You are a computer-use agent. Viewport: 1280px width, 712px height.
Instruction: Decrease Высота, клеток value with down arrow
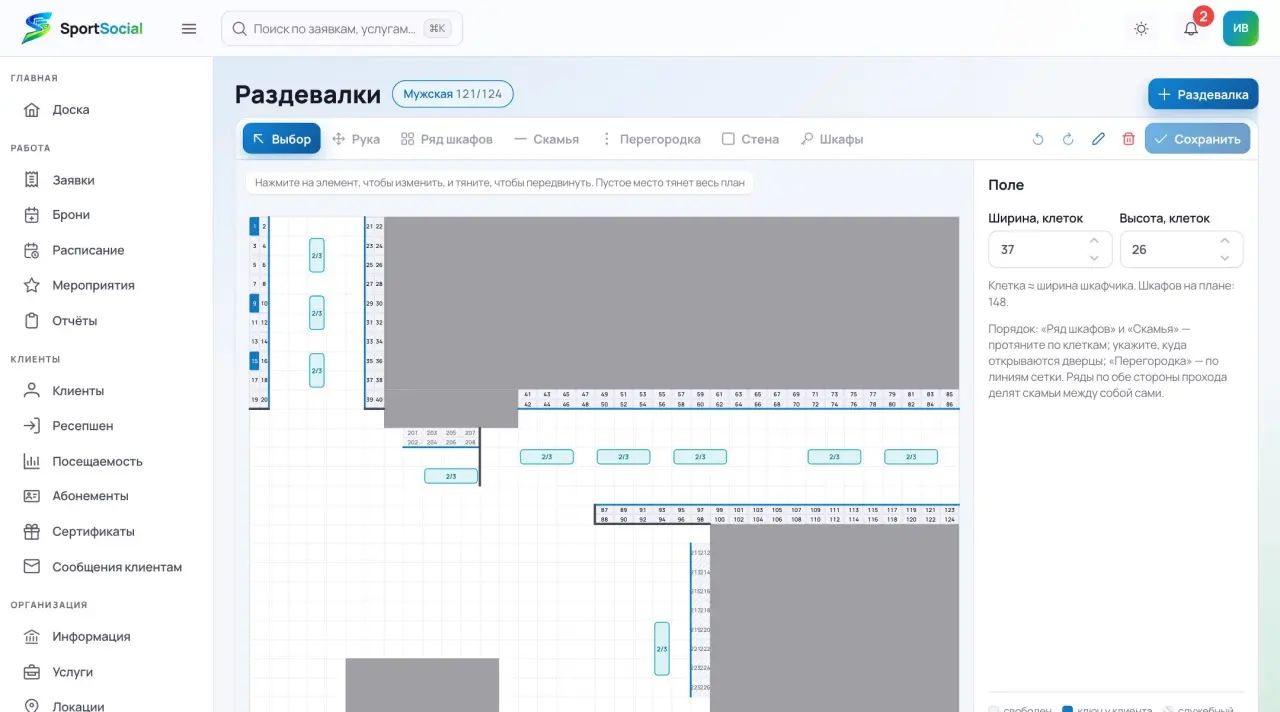tap(1225, 258)
